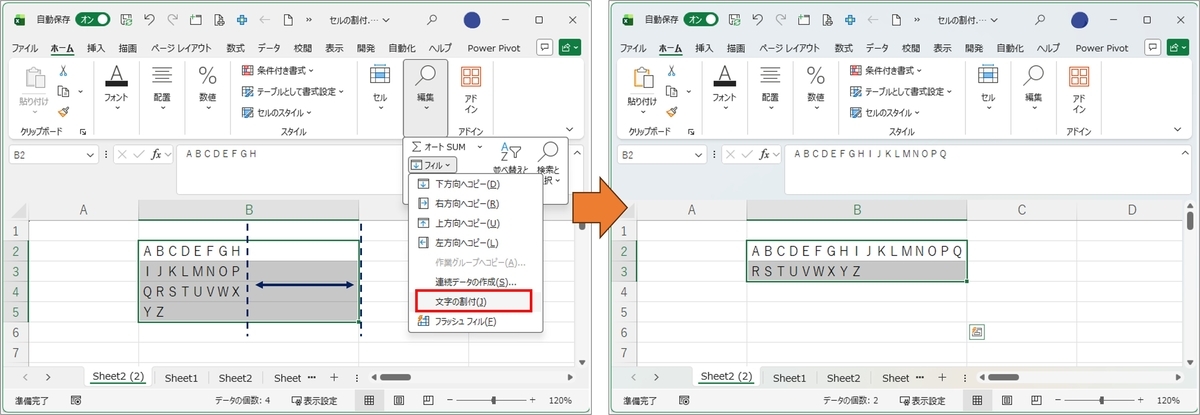Switch to Sheet1 tab in left window
Screen dimensions: 1200x415
(x=181, y=377)
